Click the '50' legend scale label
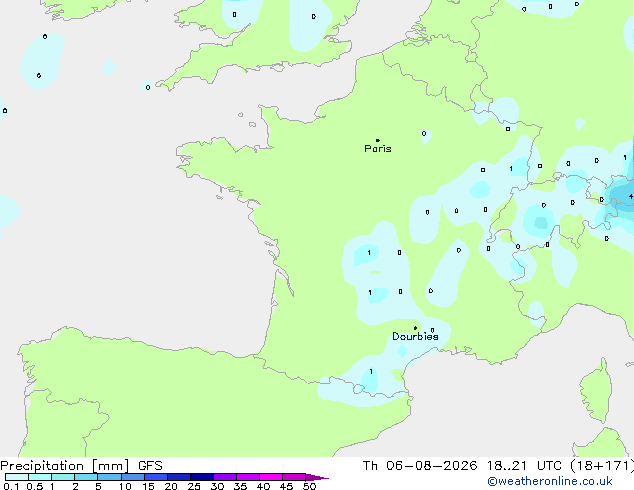Viewport: 634px width, 490px height. click(x=309, y=486)
